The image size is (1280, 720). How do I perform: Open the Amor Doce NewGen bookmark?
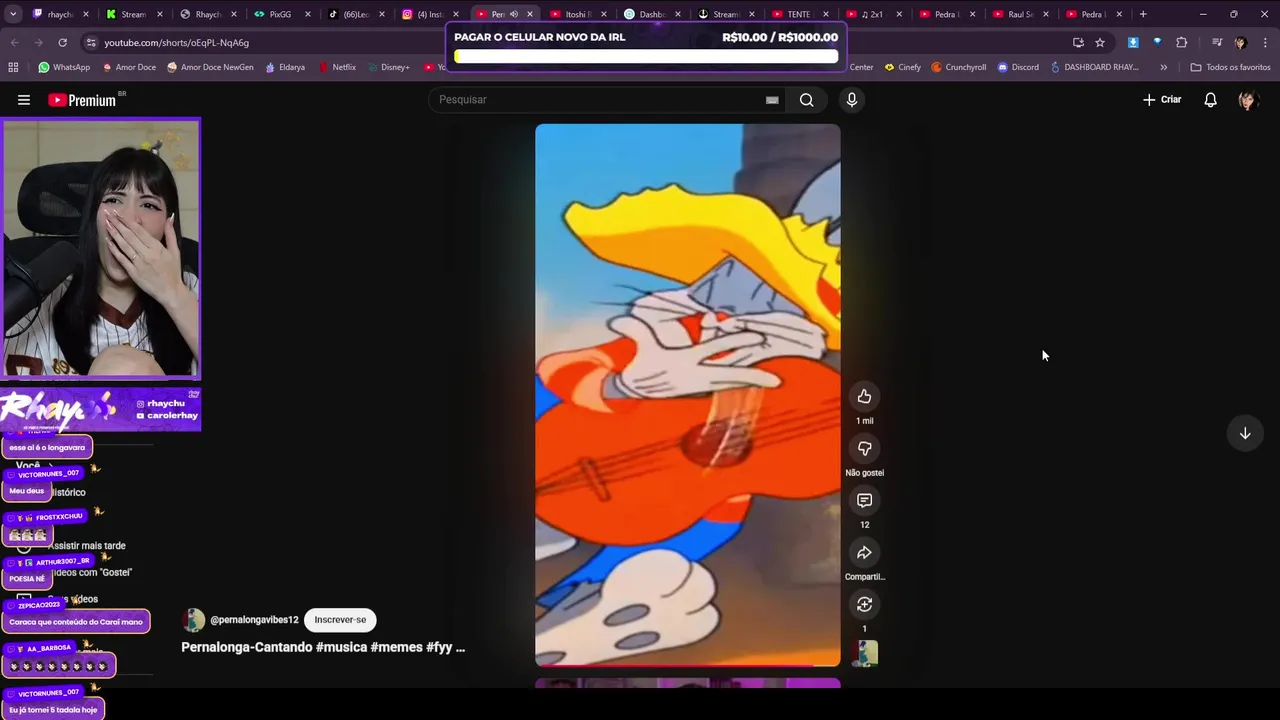pyautogui.click(x=210, y=67)
